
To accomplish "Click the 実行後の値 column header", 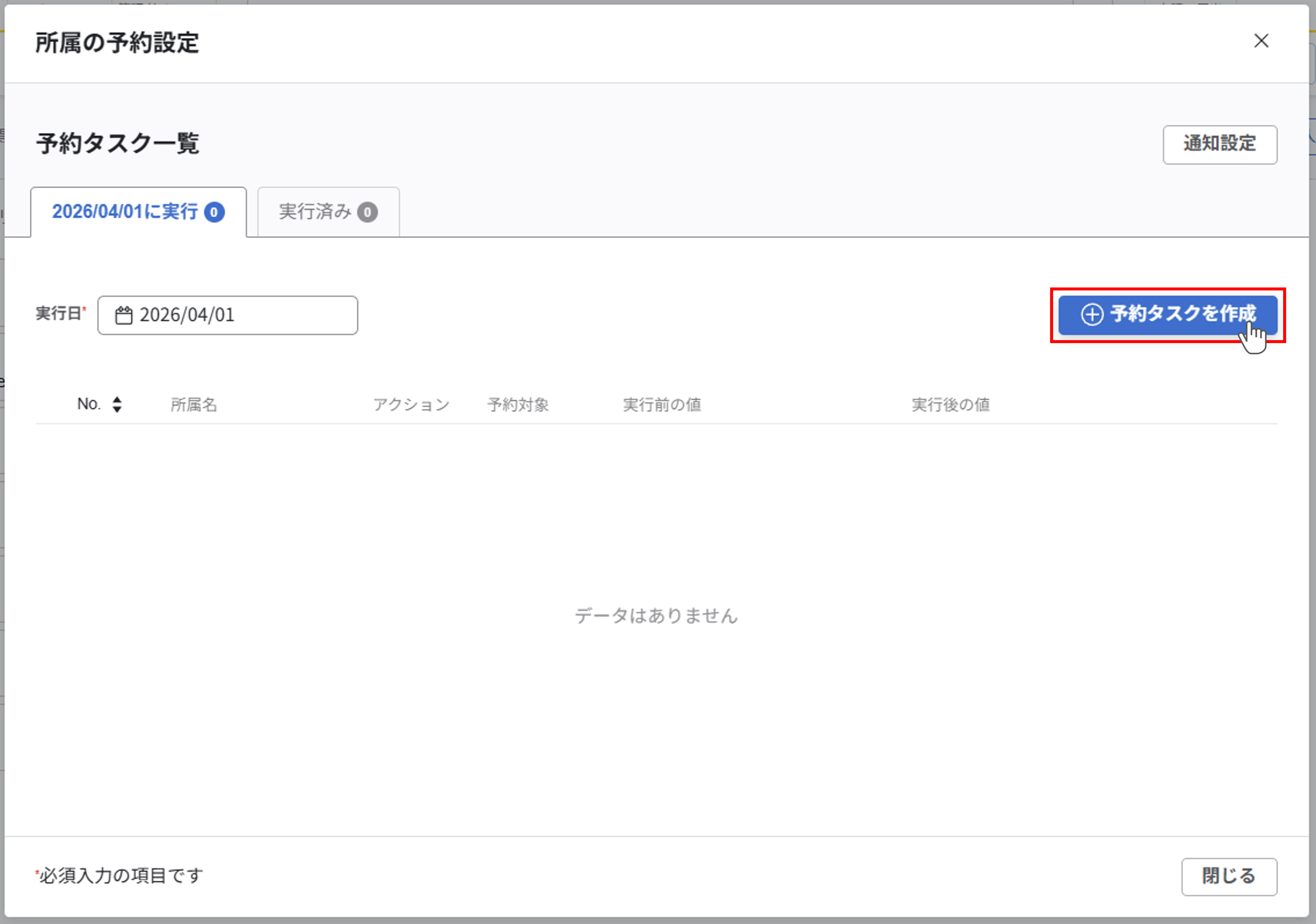I will 950,405.
